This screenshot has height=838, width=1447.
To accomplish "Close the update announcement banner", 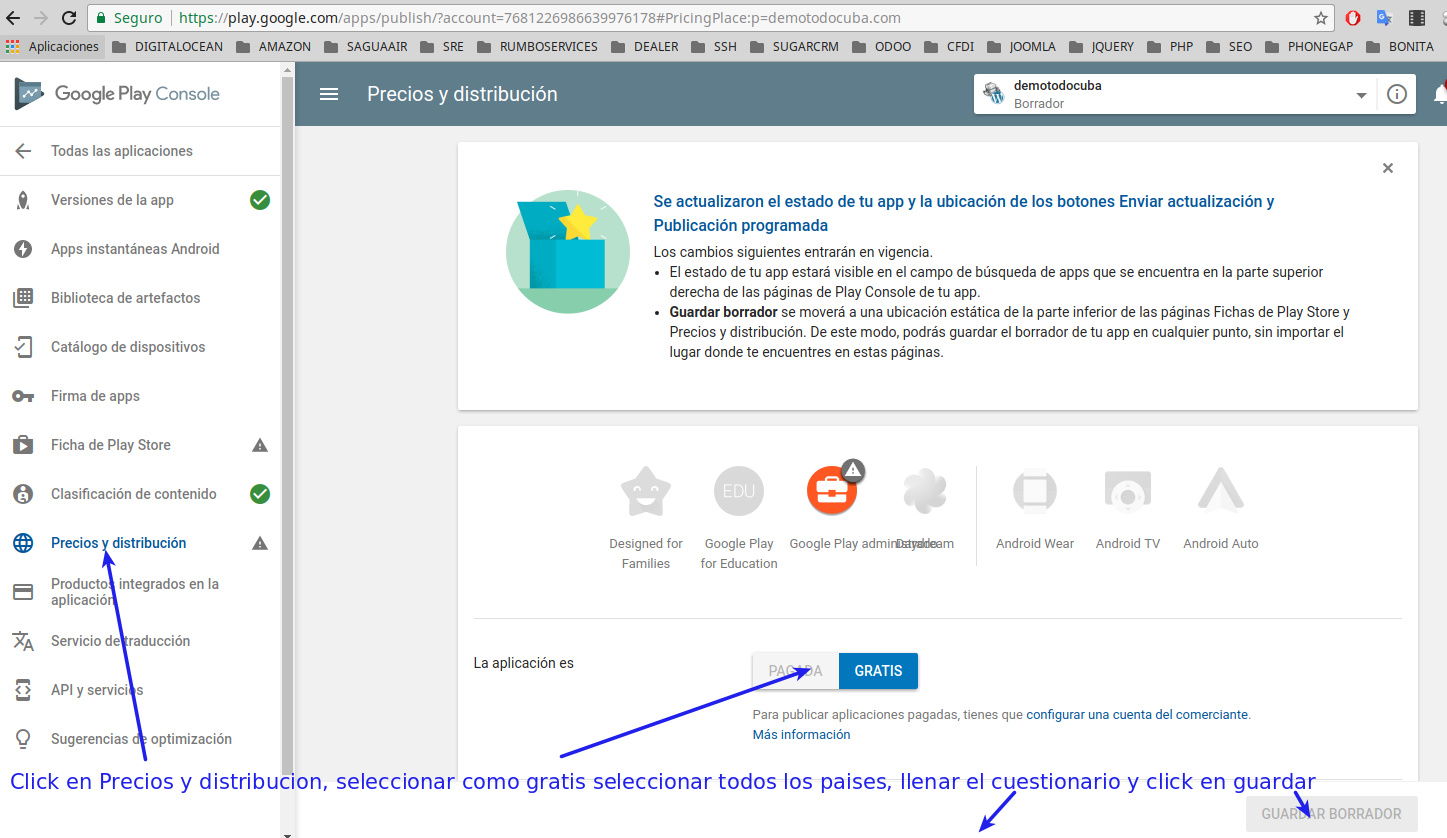I will click(x=1388, y=168).
